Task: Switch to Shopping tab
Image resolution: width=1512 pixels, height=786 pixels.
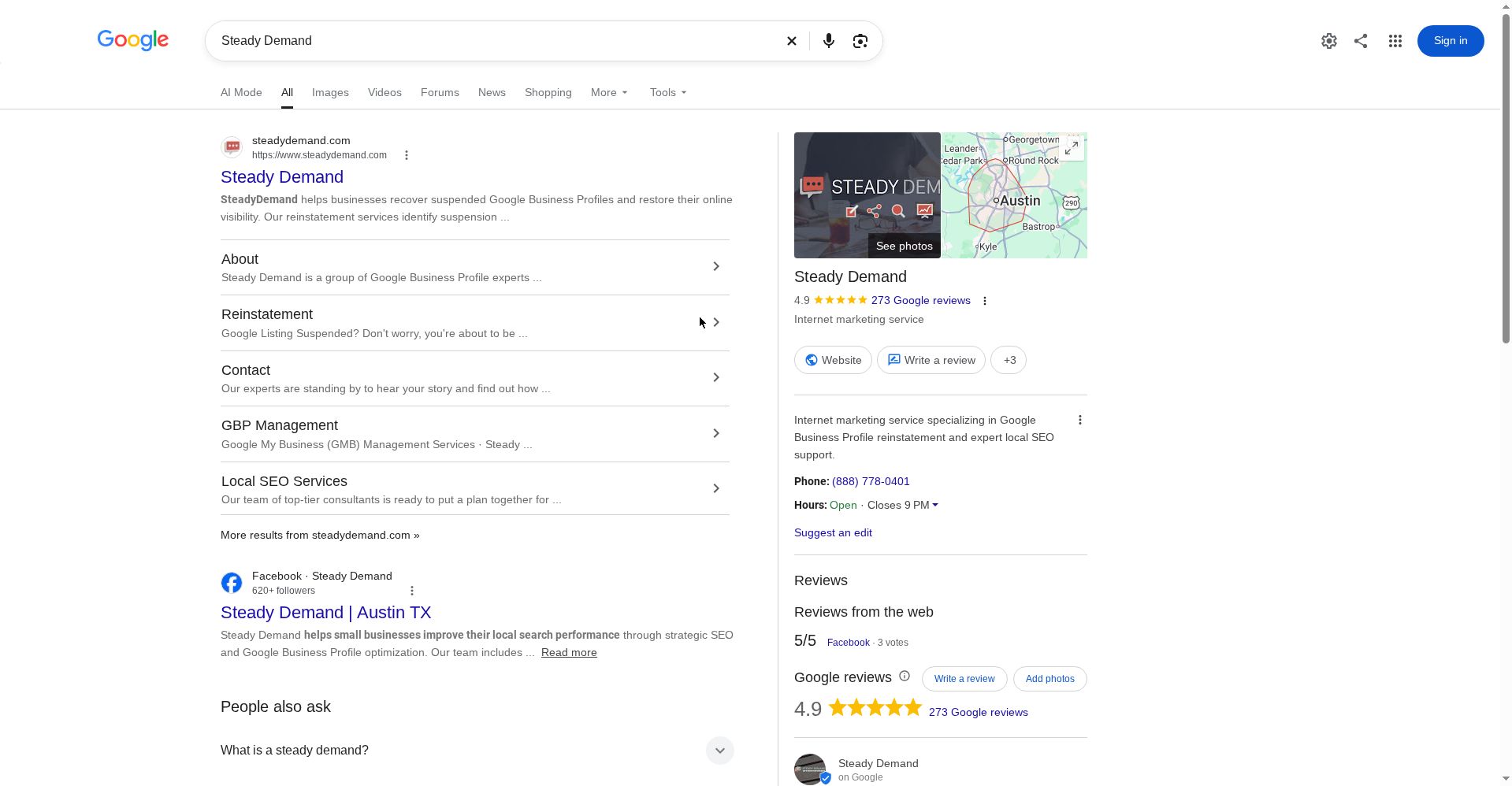Action: click(548, 93)
